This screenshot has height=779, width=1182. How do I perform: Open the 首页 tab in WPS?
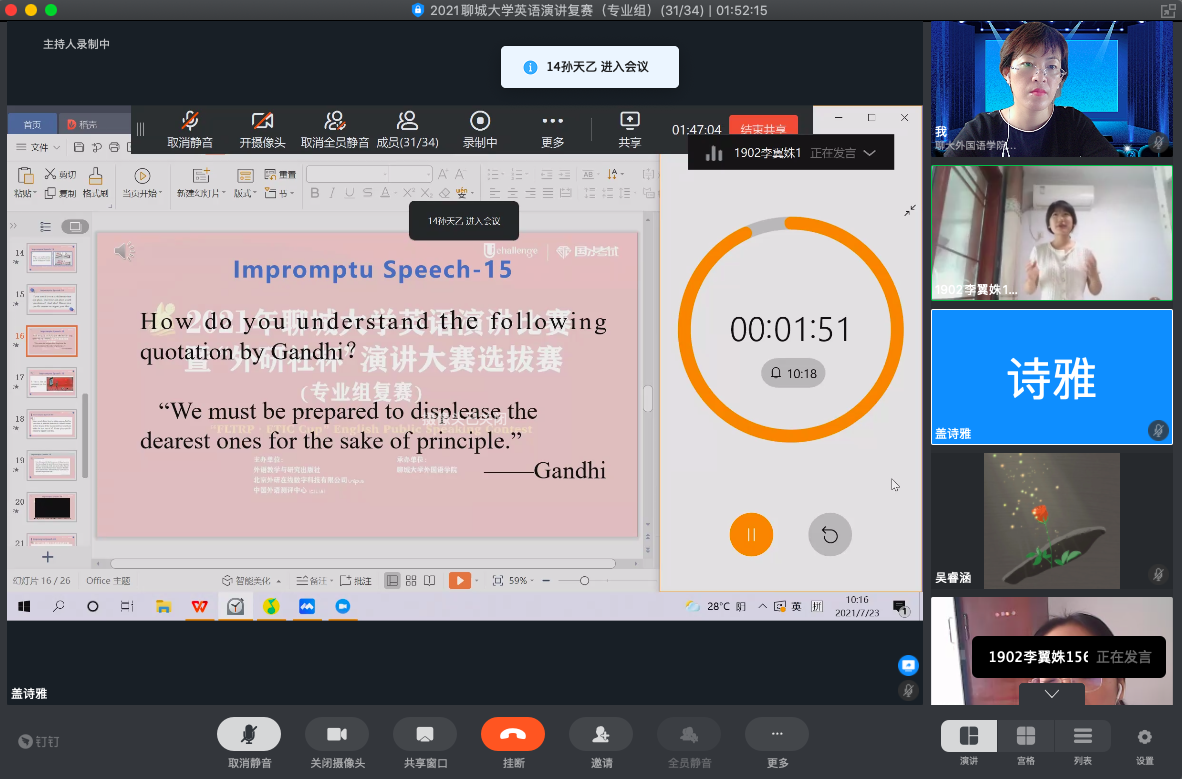pos(32,125)
